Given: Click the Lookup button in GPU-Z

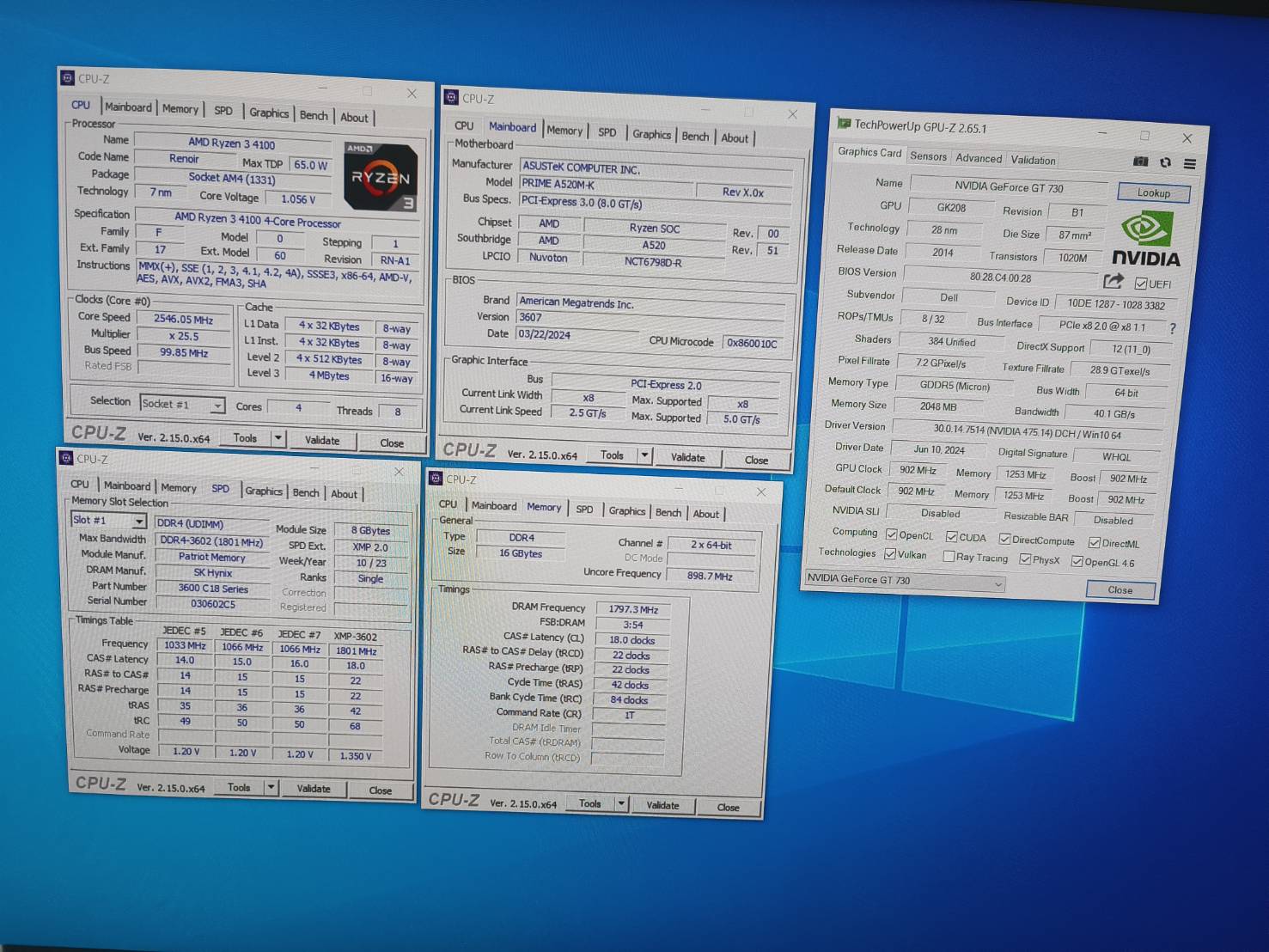Looking at the screenshot, I should 1153,192.
